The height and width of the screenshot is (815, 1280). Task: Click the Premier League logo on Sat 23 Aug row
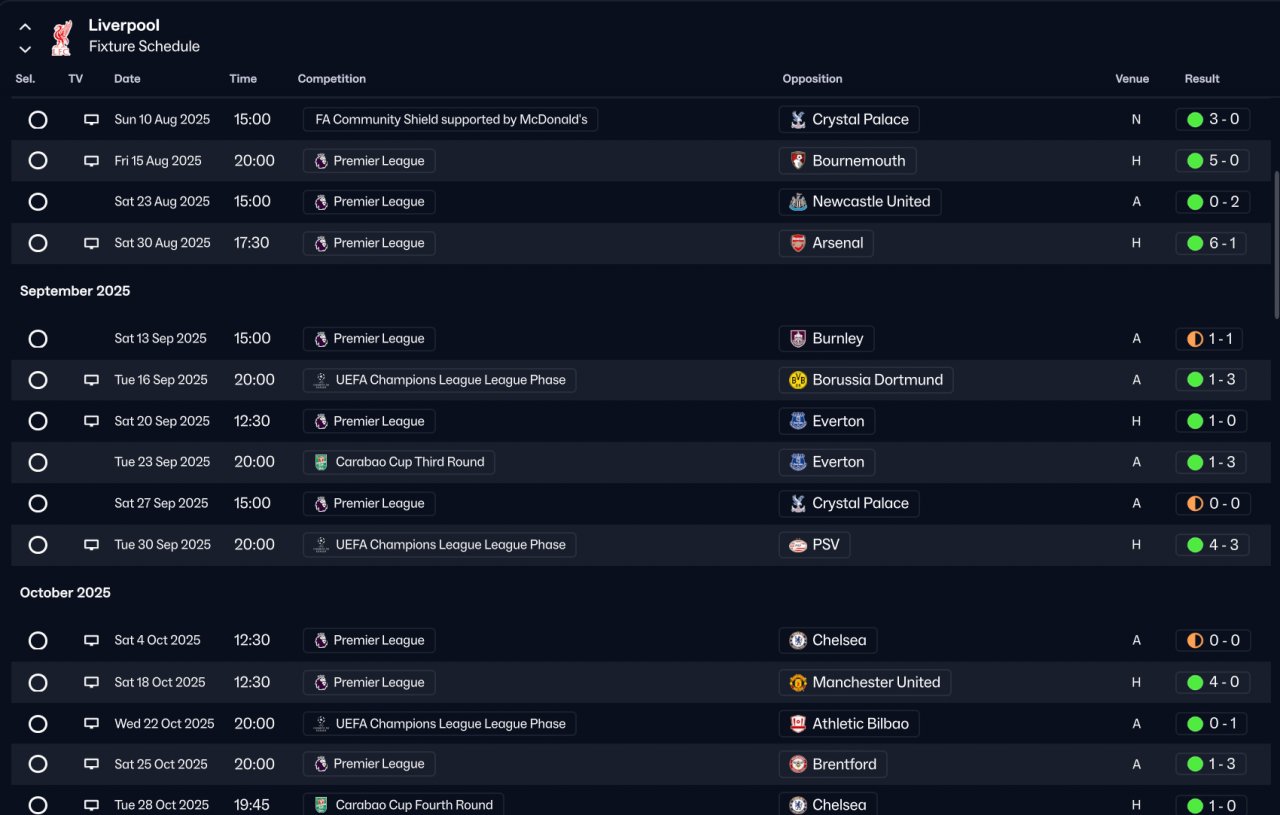(x=321, y=202)
